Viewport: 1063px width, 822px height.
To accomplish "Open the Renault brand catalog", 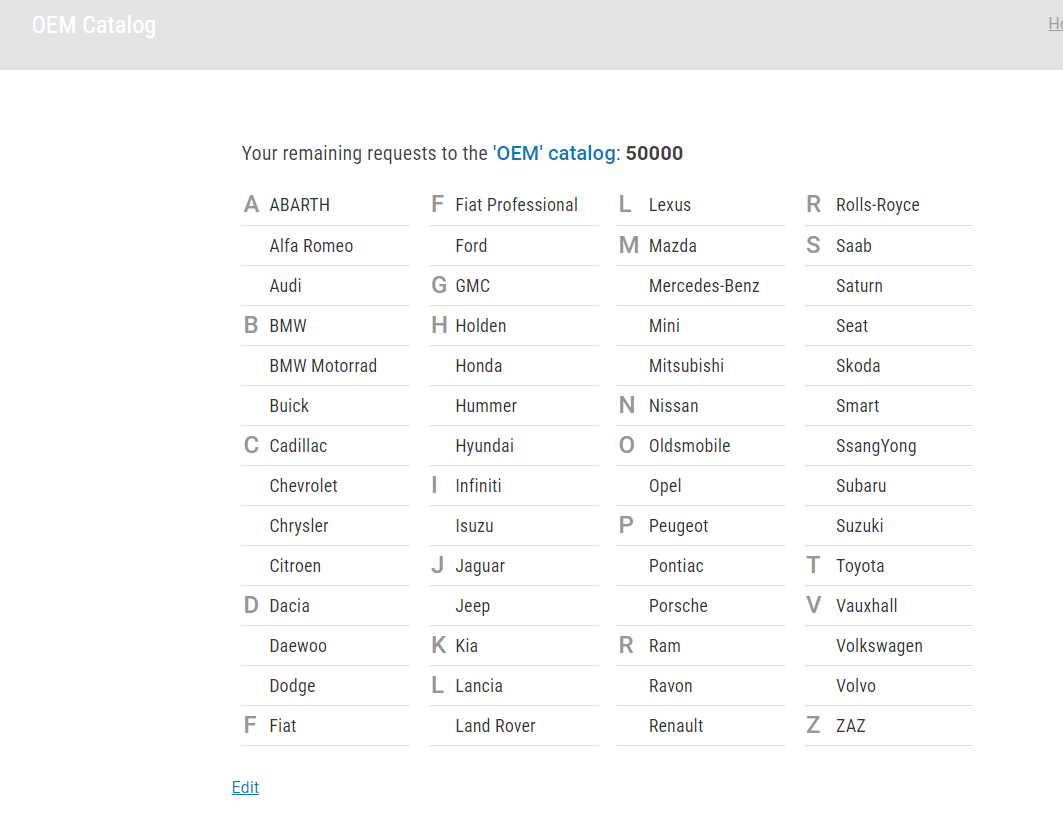I will tap(676, 726).
